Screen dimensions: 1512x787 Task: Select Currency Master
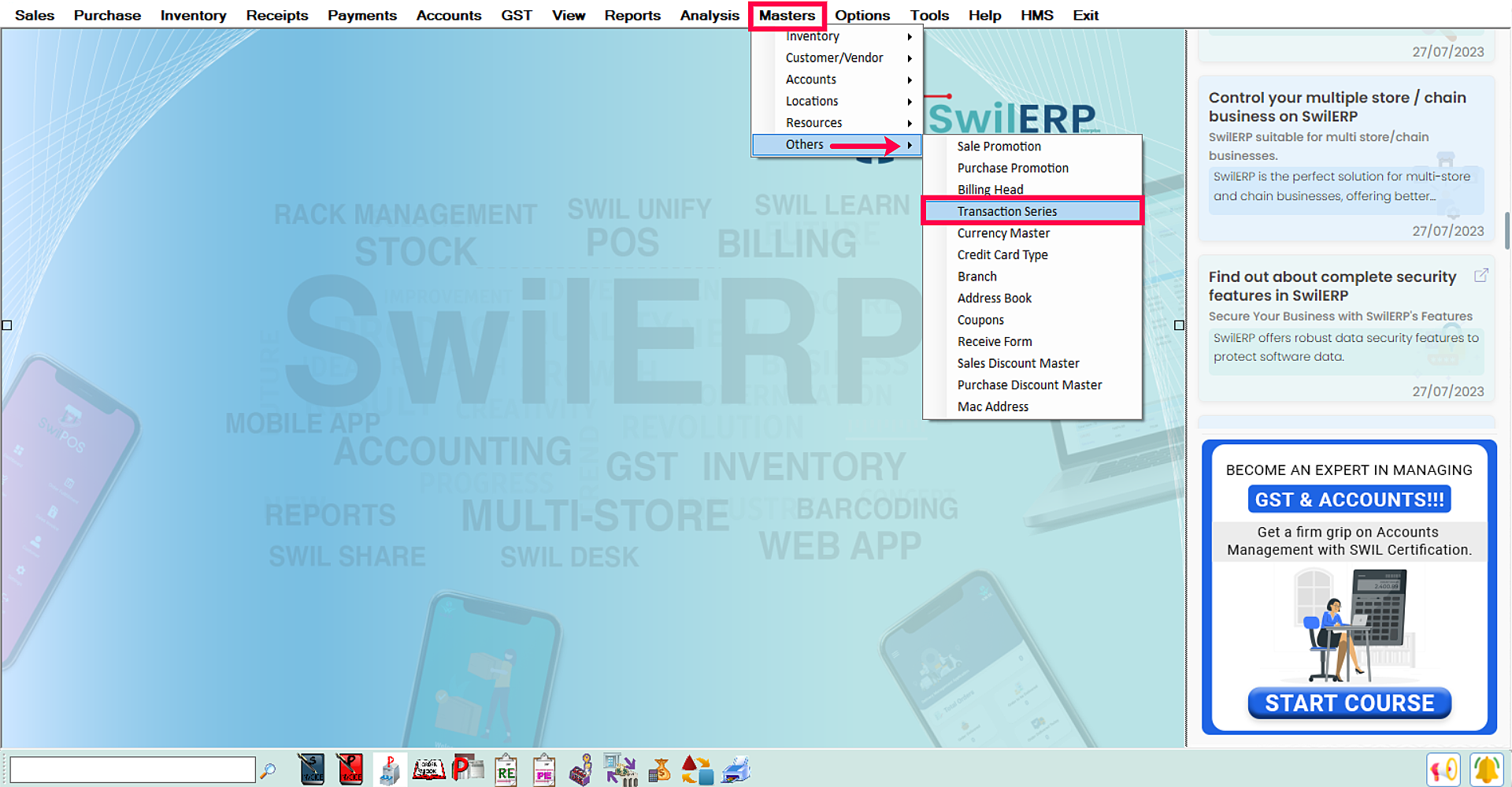(x=1032, y=233)
